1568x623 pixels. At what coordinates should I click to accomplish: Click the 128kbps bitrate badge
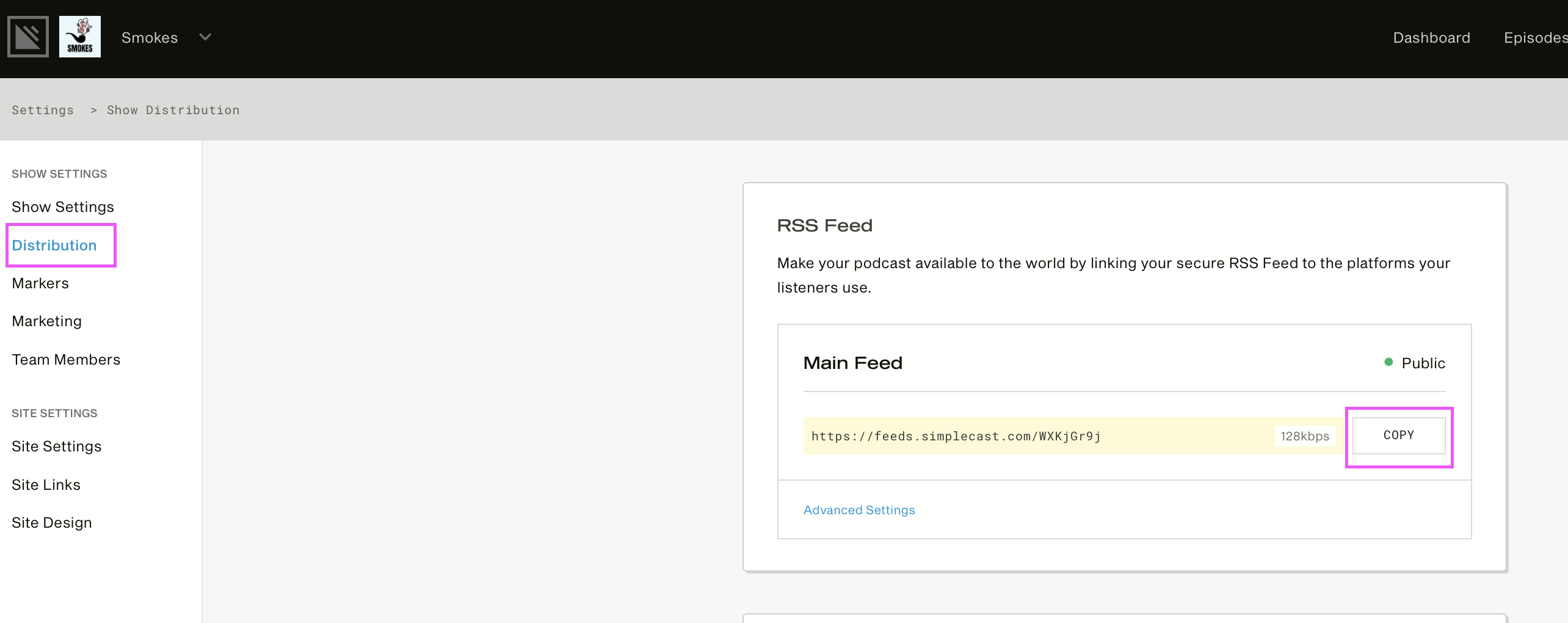(1305, 436)
